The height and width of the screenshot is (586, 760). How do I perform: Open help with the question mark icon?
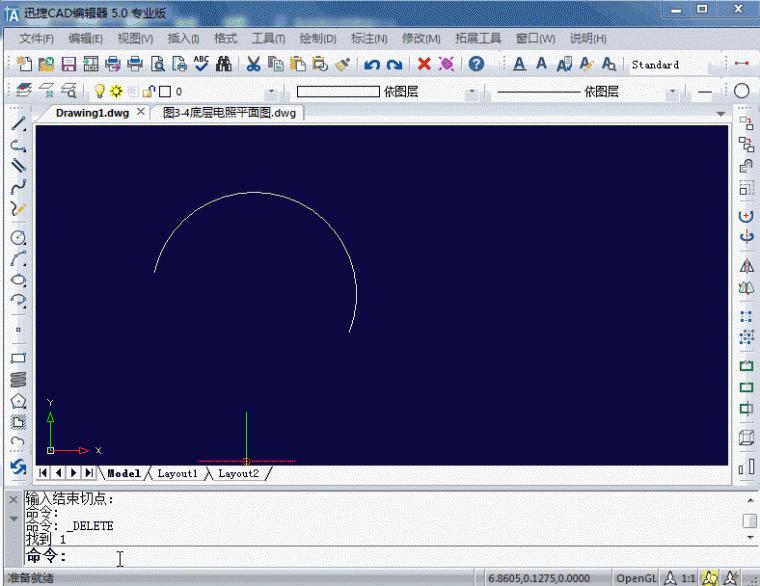click(x=477, y=64)
